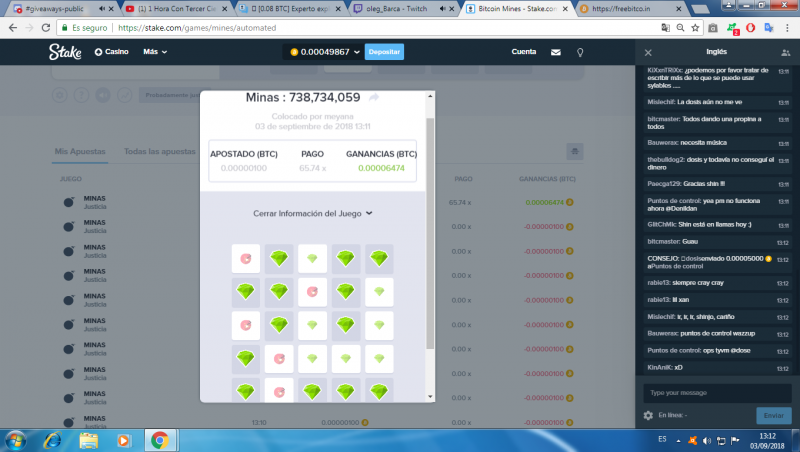Viewport: 800px width, 452px height.
Task: Click the Probadamente justo button
Action: (x=171, y=95)
